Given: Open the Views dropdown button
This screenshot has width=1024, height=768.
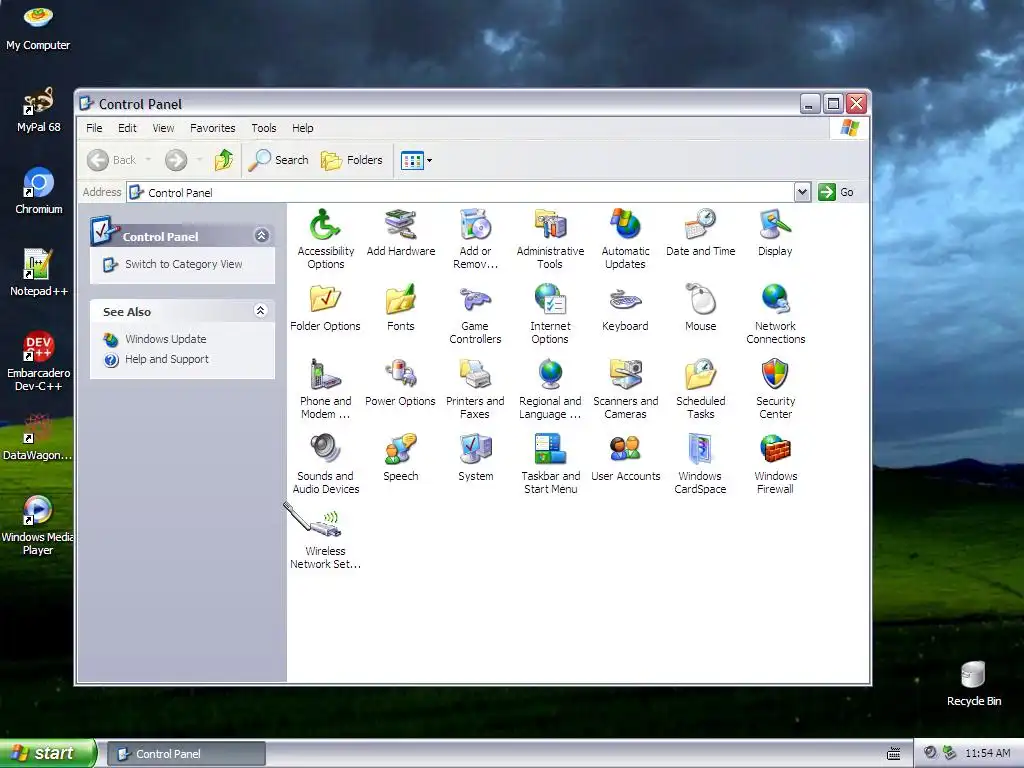Looking at the screenshot, I should [x=416, y=160].
